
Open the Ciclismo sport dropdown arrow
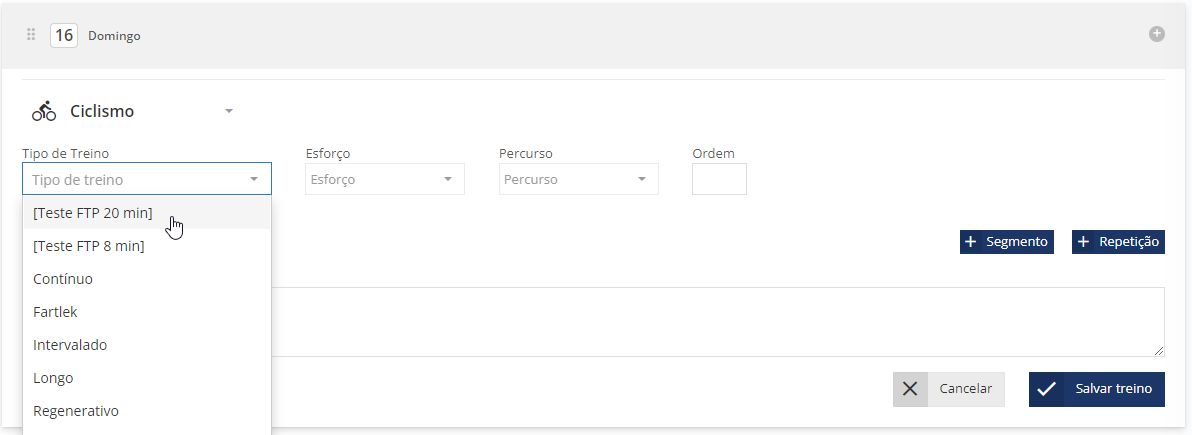click(x=229, y=111)
